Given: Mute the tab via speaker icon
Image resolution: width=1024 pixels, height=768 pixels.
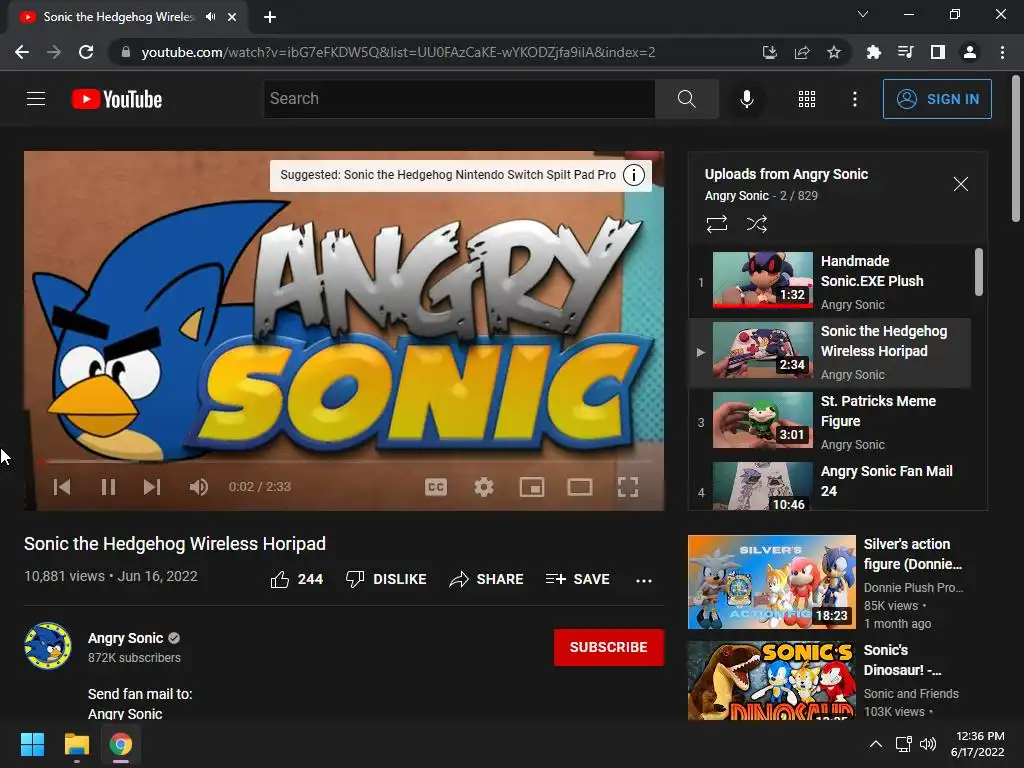Looking at the screenshot, I should [210, 17].
